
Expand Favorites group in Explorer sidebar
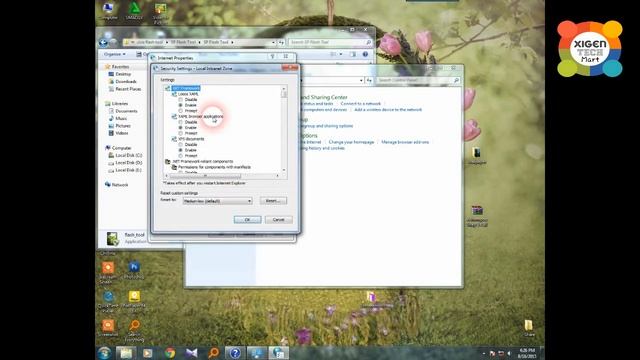120,67
